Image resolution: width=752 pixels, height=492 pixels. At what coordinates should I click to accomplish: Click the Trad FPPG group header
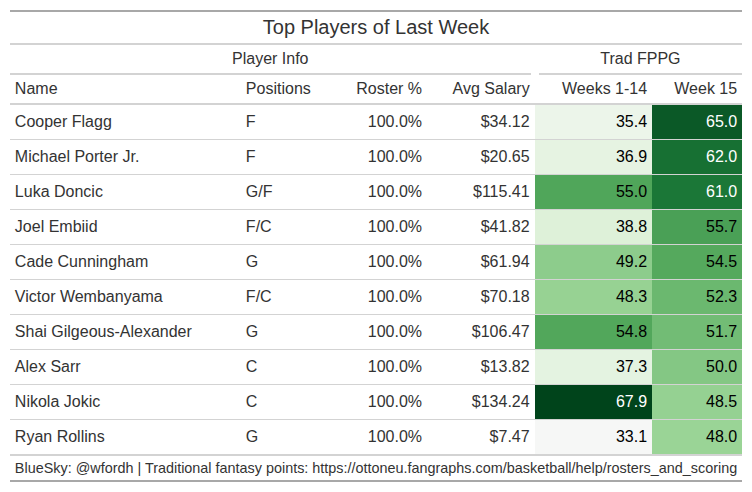pyautogui.click(x=640, y=59)
